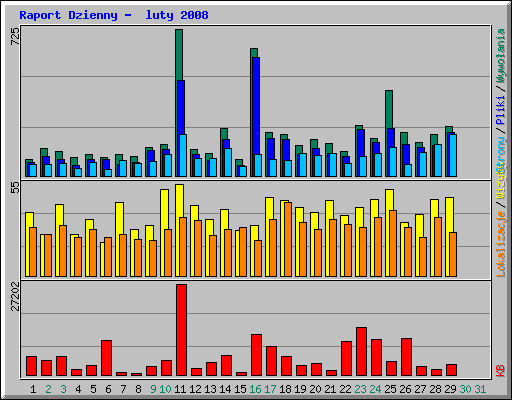This screenshot has width=512, height=400.
Task: Click day 23 on the x-axis
Action: (360, 389)
